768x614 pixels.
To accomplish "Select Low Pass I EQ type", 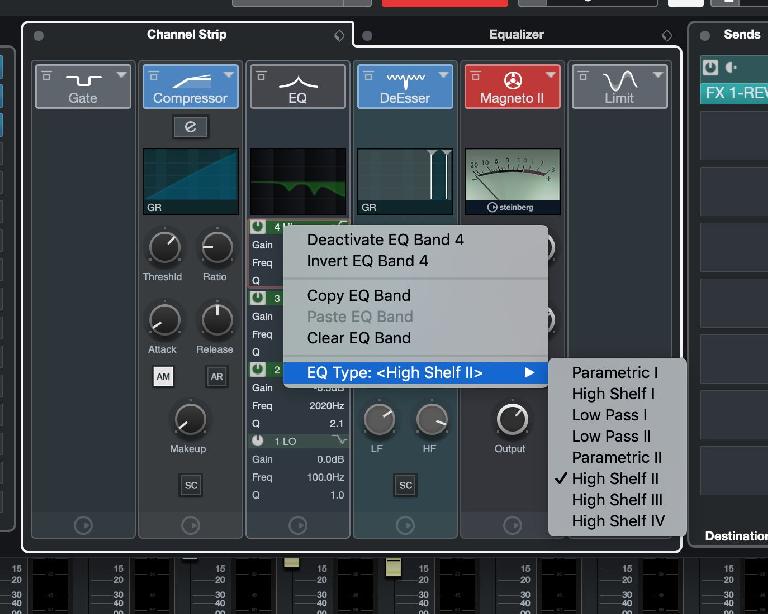I will (x=609, y=415).
